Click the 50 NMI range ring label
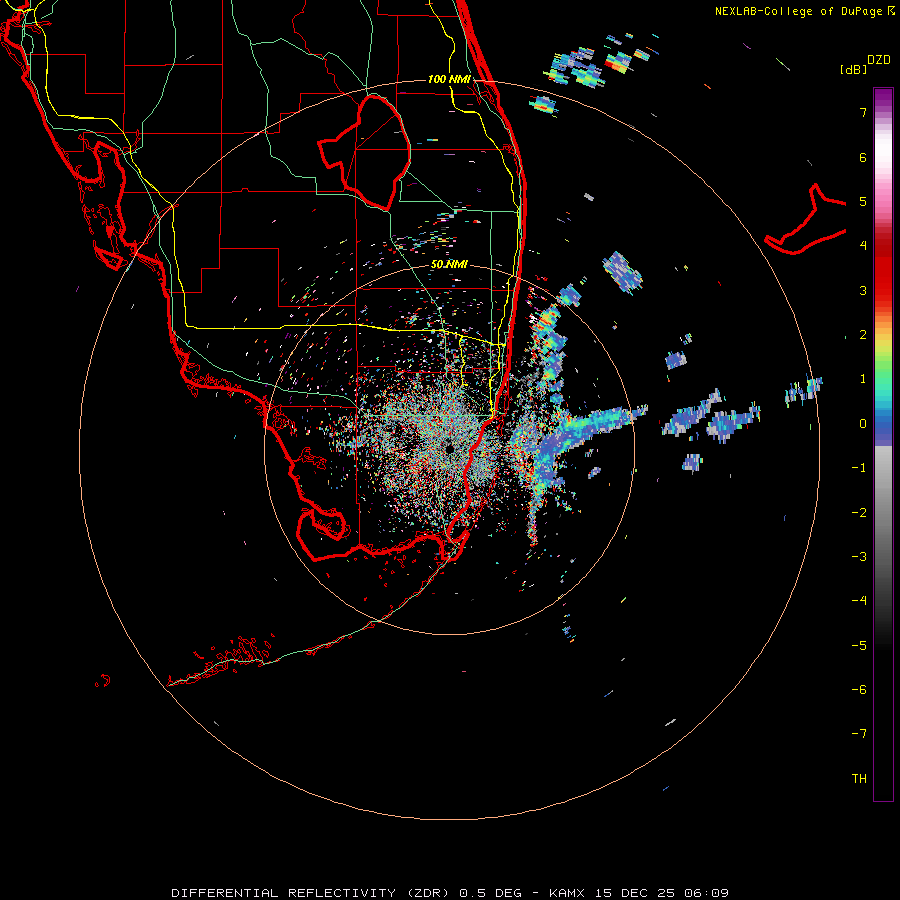Image resolution: width=900 pixels, height=900 pixels. click(449, 264)
